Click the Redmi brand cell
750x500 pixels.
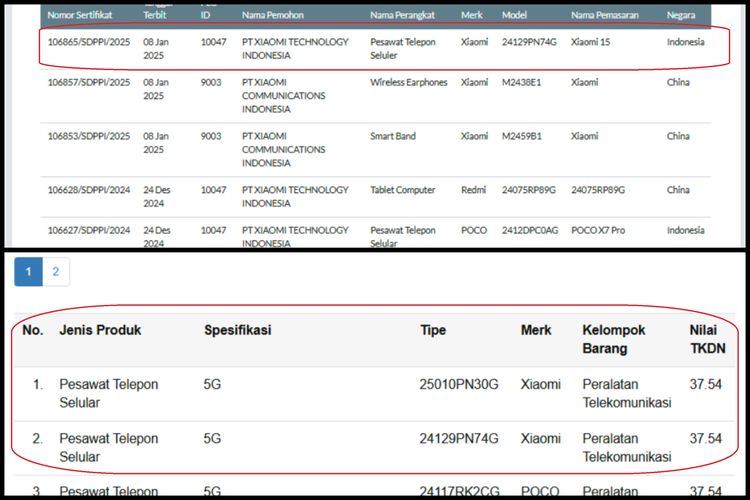(473, 190)
